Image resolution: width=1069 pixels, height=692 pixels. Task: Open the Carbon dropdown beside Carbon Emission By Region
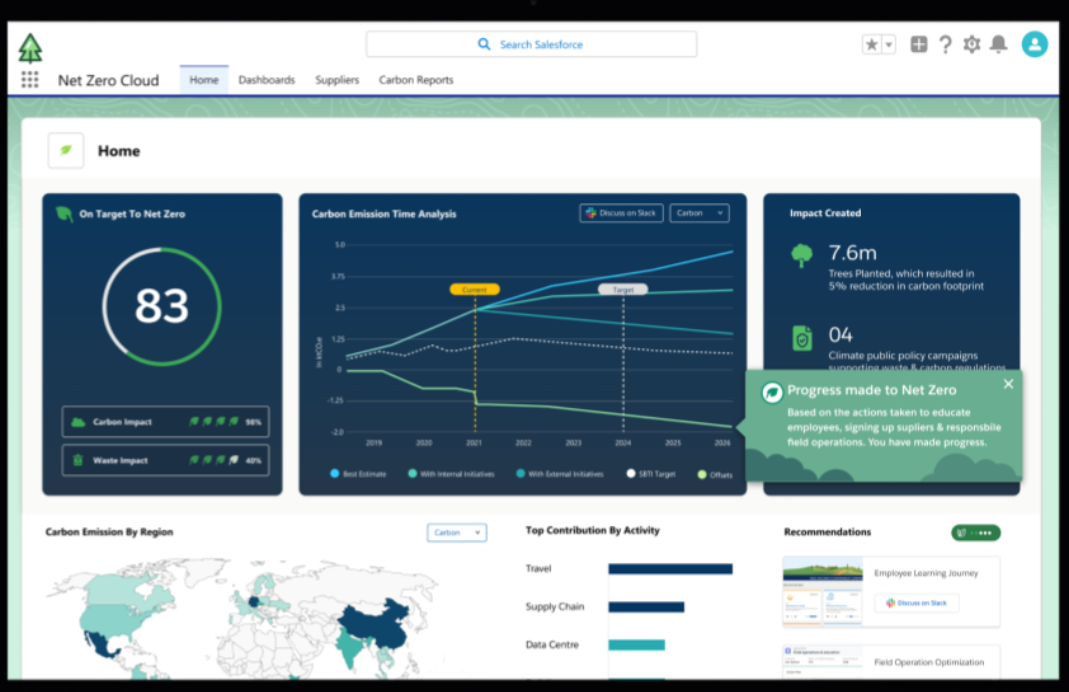coord(456,532)
